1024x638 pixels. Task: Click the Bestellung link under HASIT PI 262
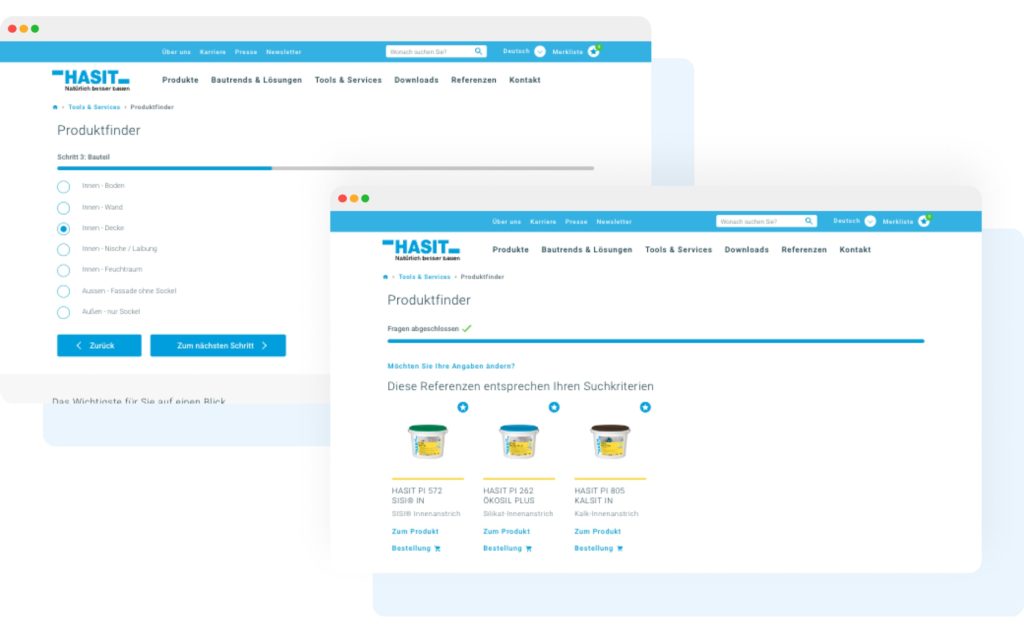coord(502,549)
